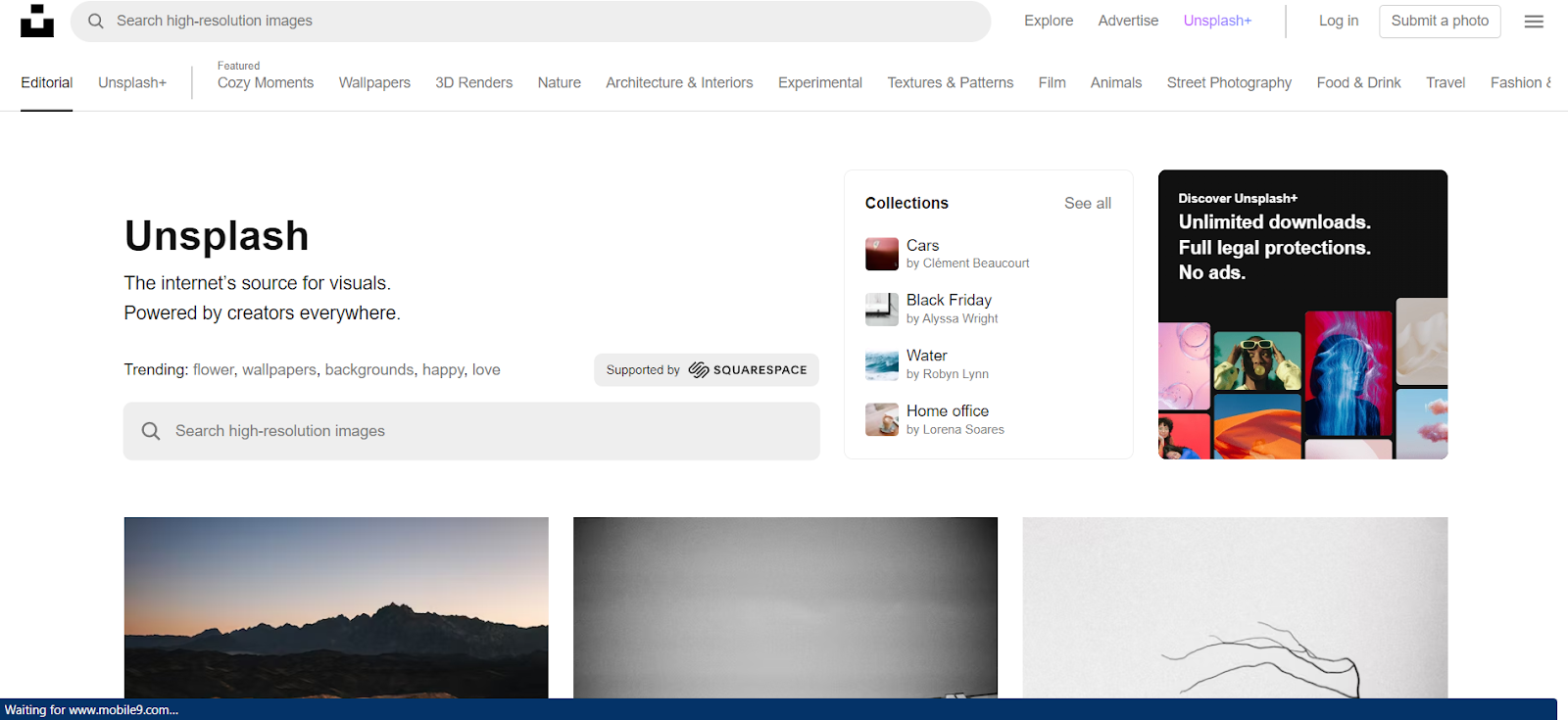Open the Experimental topic
The width and height of the screenshot is (1568, 720).
[820, 82]
